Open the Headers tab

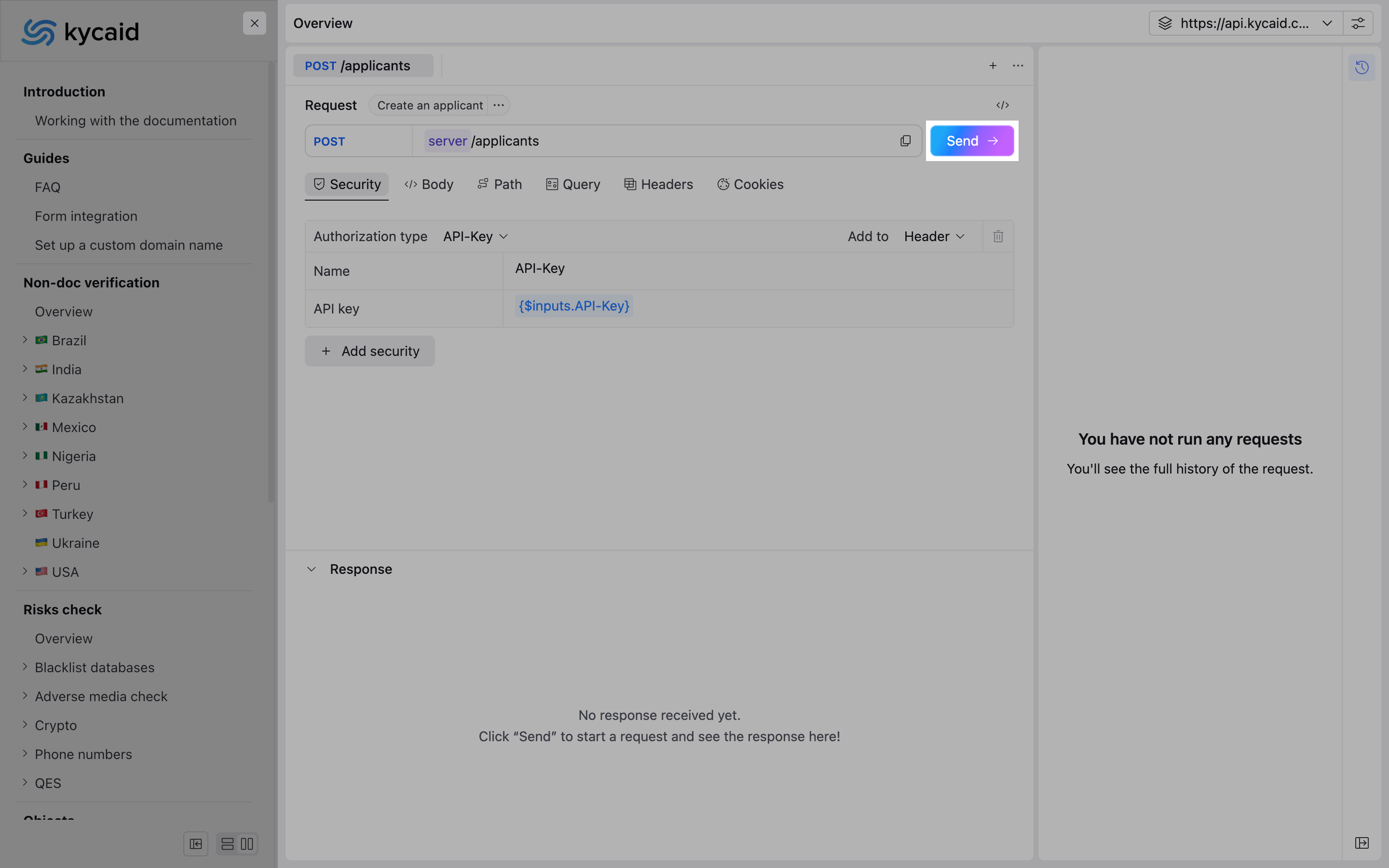coord(658,184)
